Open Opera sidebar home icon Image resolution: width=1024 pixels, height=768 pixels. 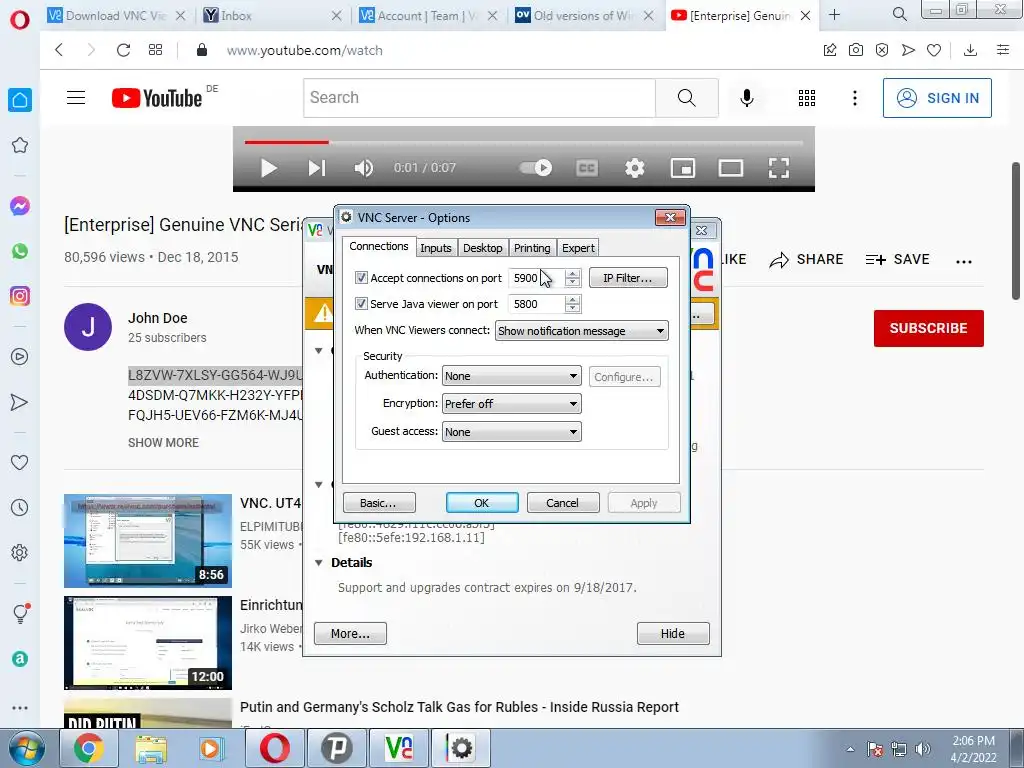point(20,100)
